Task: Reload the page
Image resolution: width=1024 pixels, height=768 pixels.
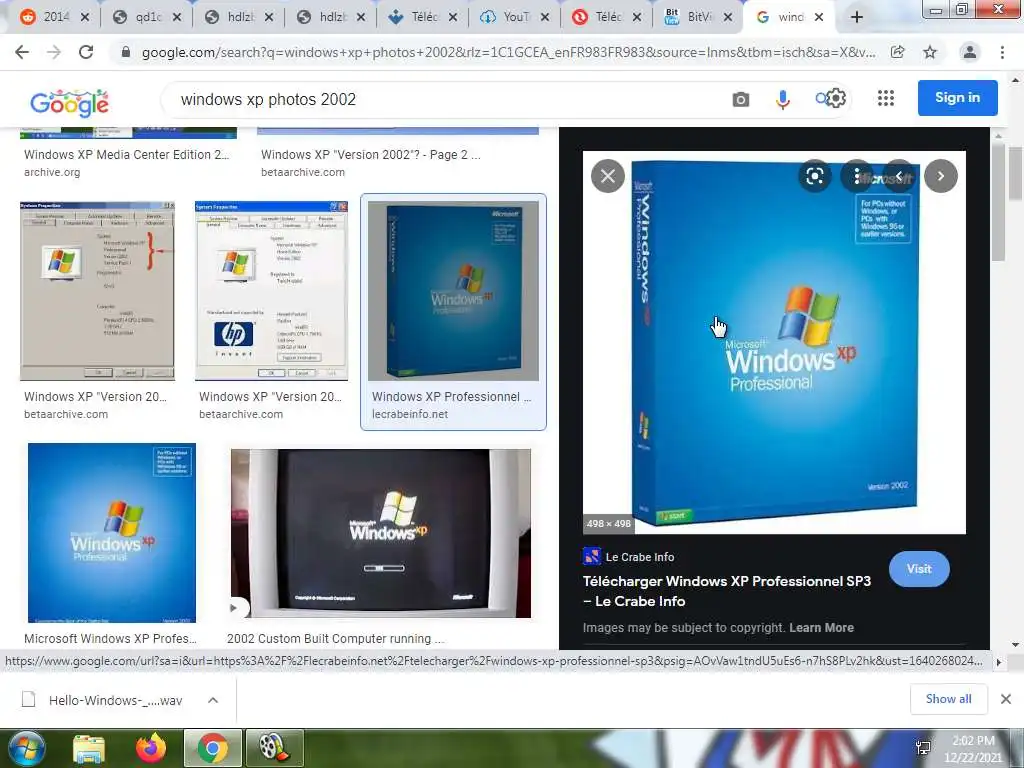Action: click(86, 52)
